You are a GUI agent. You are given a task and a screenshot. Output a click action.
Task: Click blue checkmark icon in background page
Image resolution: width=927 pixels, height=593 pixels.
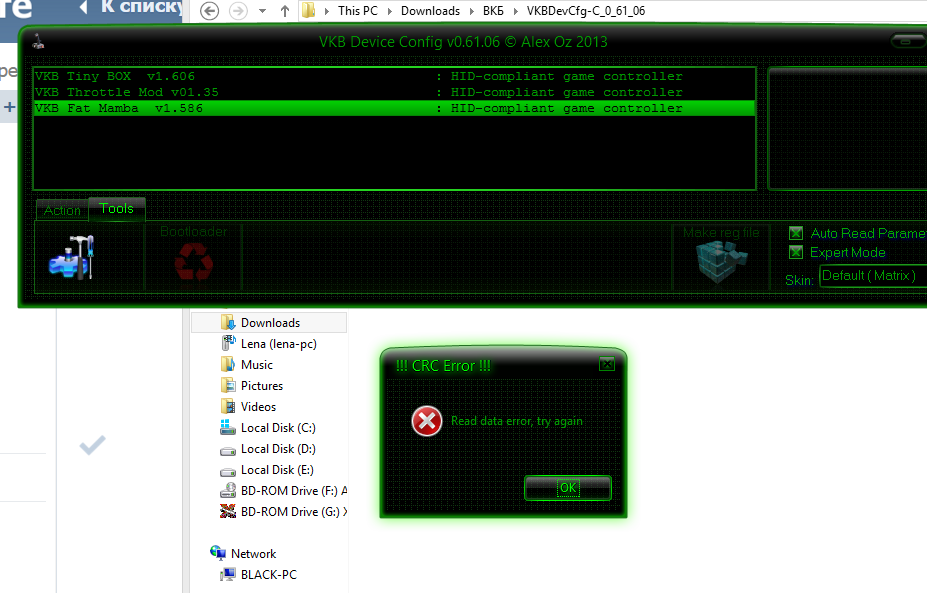92,445
